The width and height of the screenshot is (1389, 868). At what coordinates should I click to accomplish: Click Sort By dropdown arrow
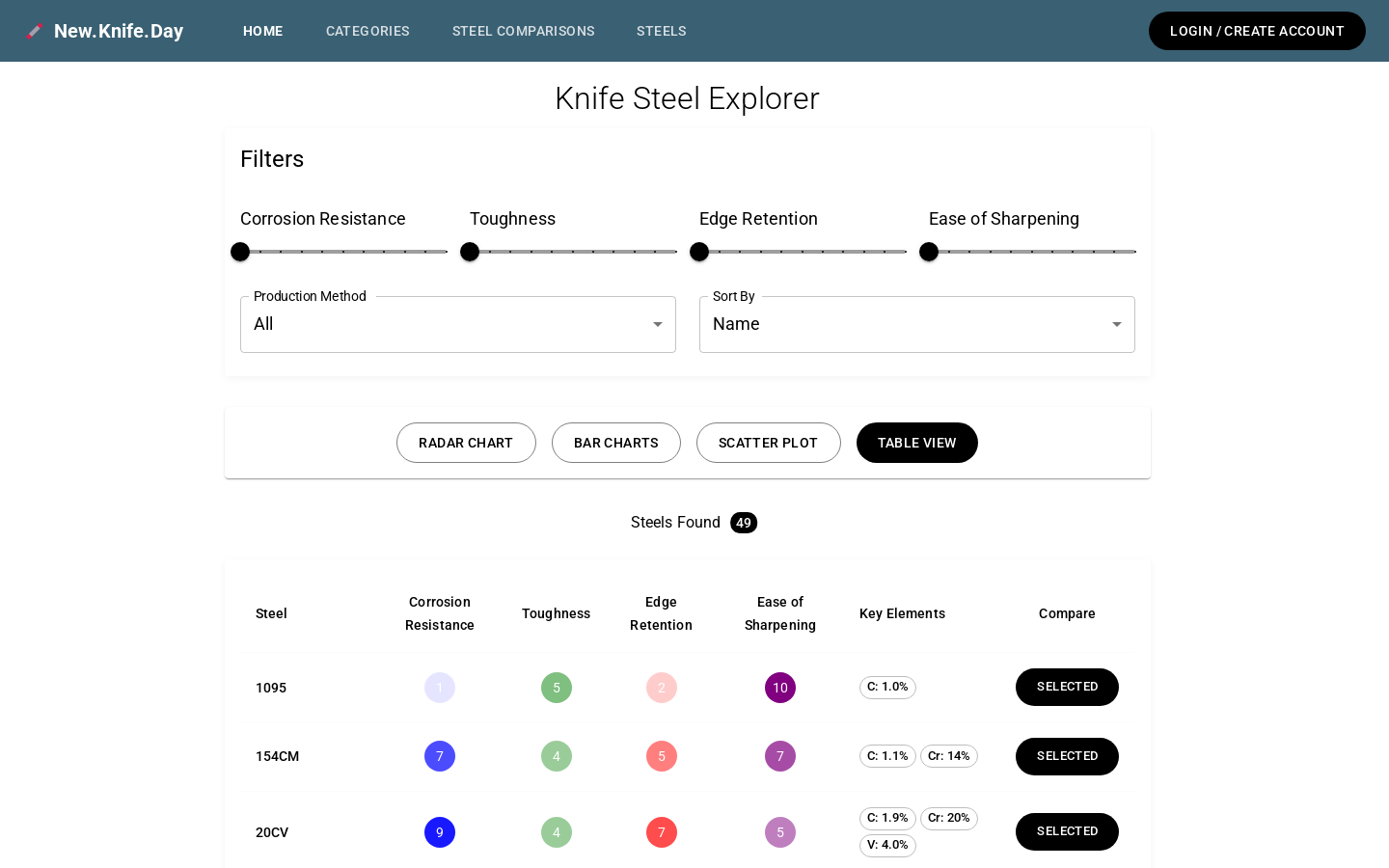[1117, 324]
